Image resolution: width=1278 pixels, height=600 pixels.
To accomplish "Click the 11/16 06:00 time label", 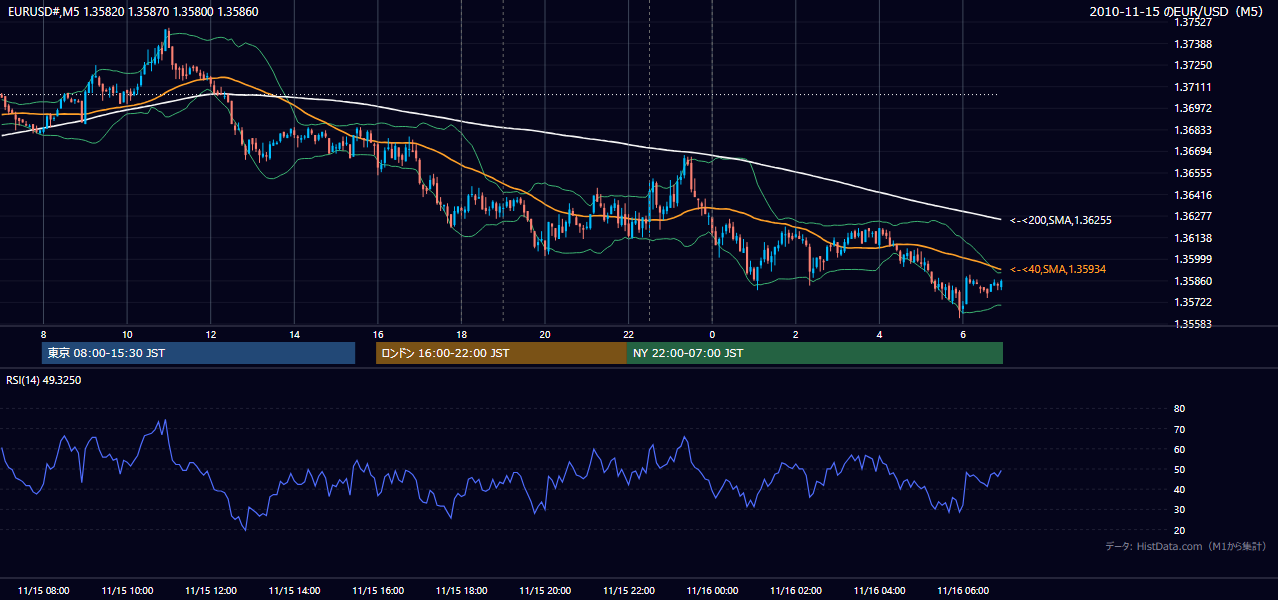I will click(x=963, y=591).
